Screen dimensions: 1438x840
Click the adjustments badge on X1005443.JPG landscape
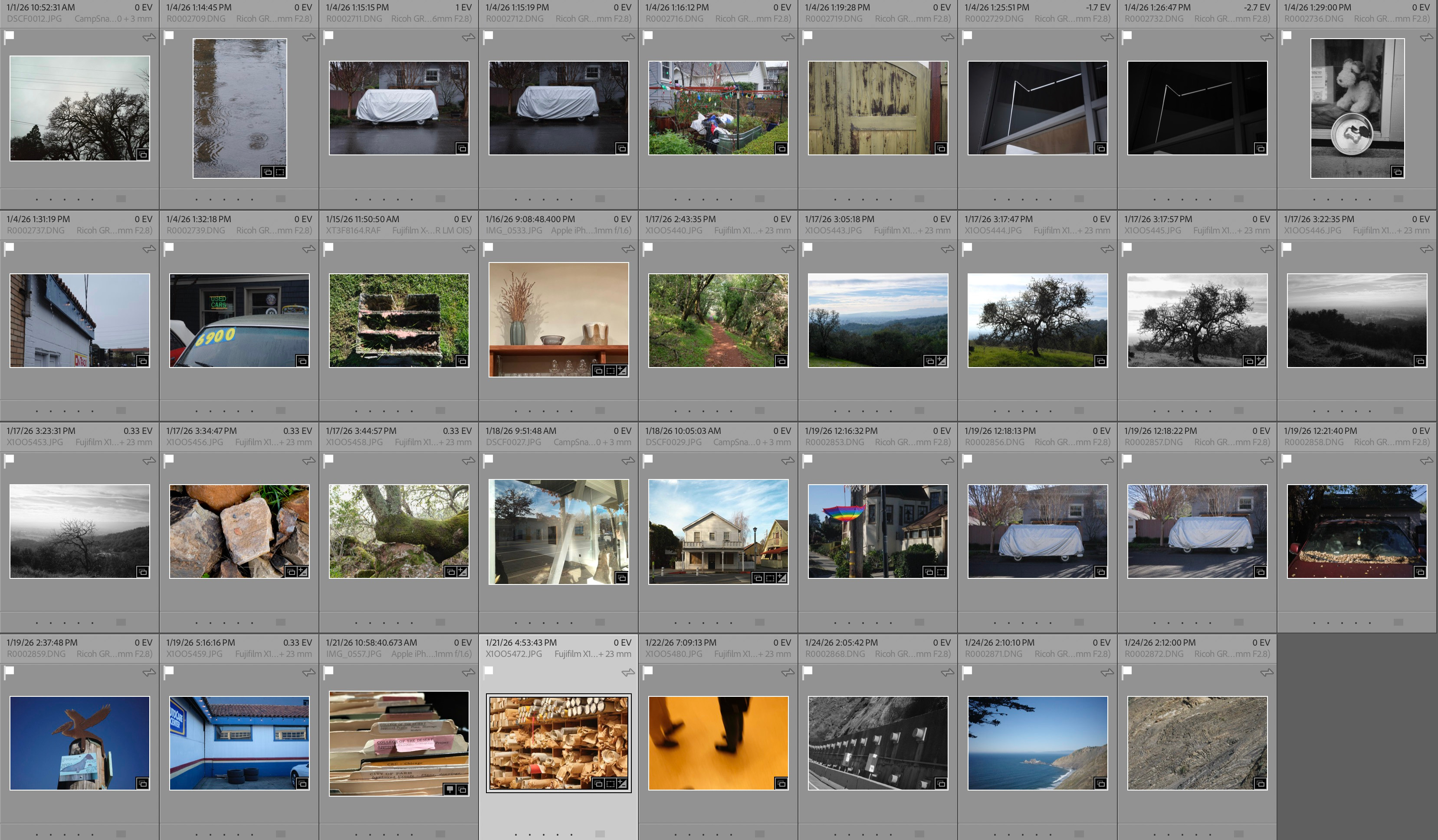942,361
